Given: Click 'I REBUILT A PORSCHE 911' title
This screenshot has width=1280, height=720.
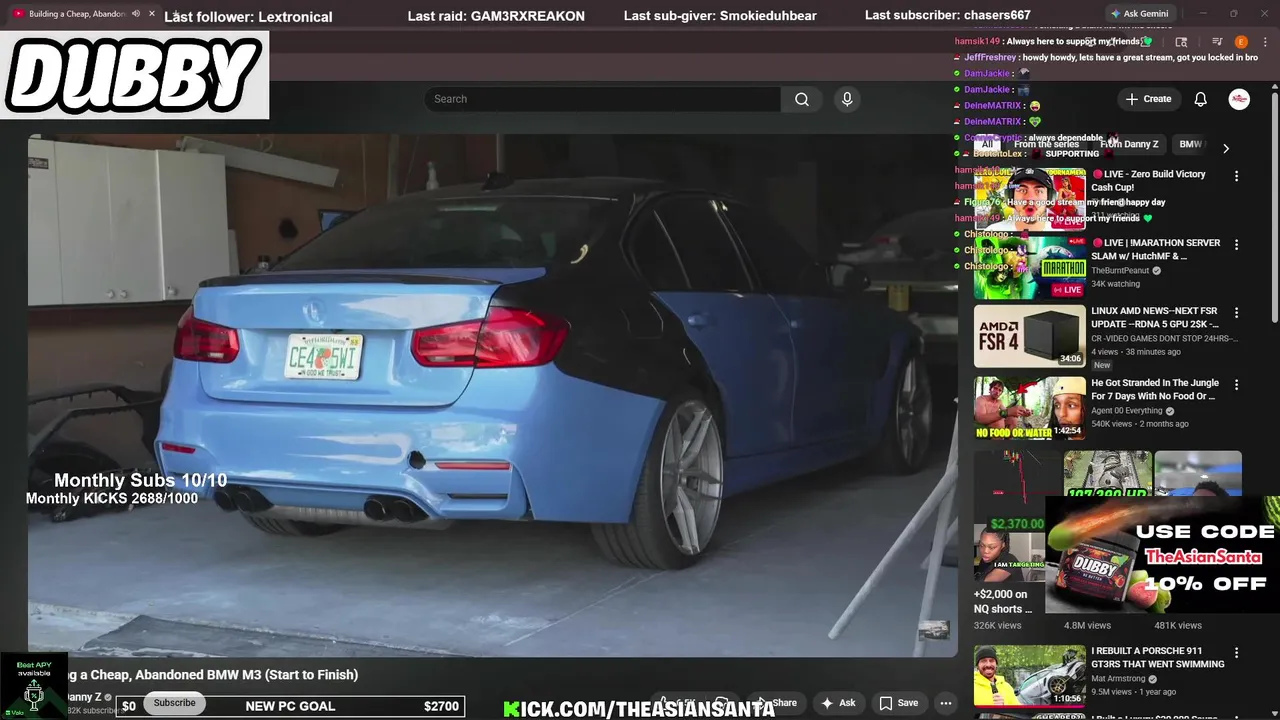Looking at the screenshot, I should 1158,658.
